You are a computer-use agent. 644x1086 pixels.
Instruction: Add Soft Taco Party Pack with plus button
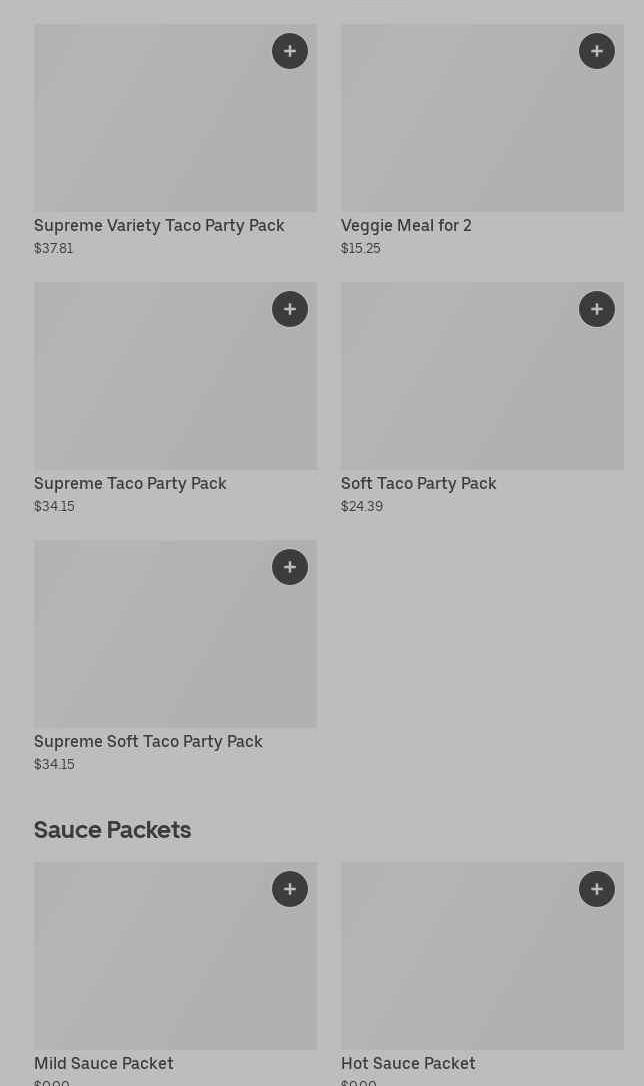click(x=597, y=309)
